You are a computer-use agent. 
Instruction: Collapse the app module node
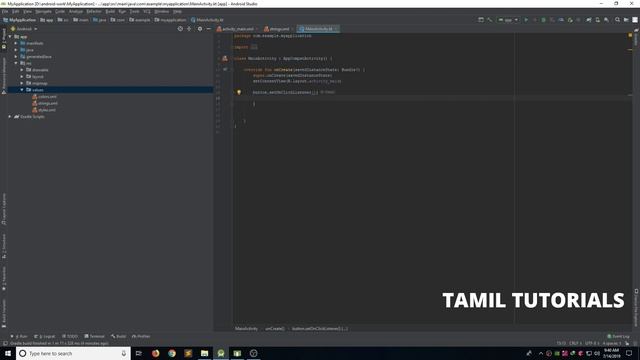(x=10, y=36)
